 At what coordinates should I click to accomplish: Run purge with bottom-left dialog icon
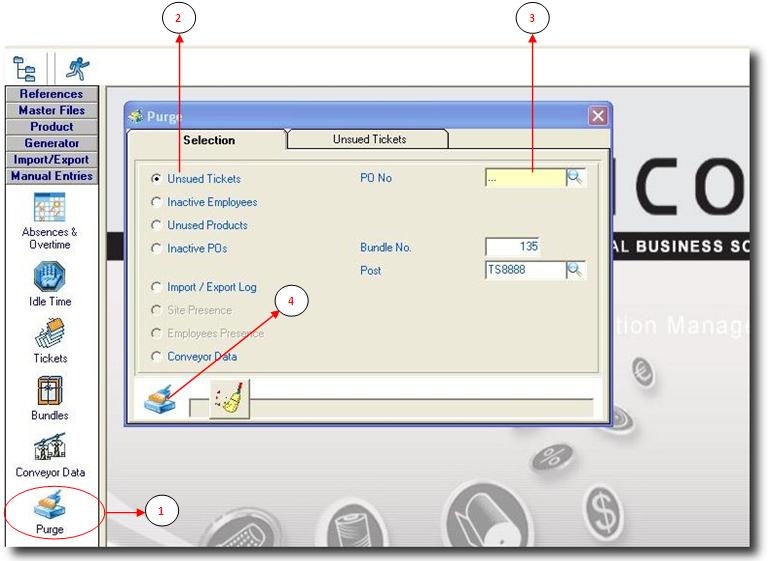coord(159,399)
